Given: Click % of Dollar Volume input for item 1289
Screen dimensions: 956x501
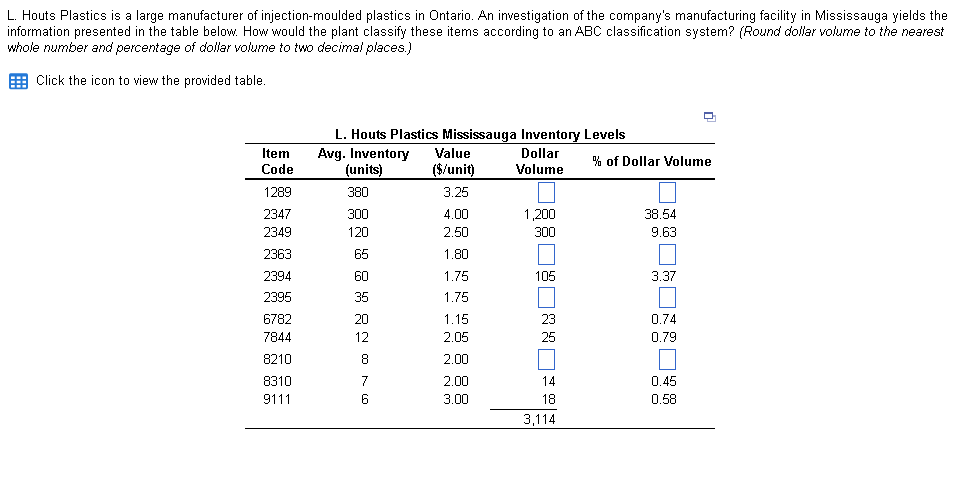Looking at the screenshot, I should (666, 192).
